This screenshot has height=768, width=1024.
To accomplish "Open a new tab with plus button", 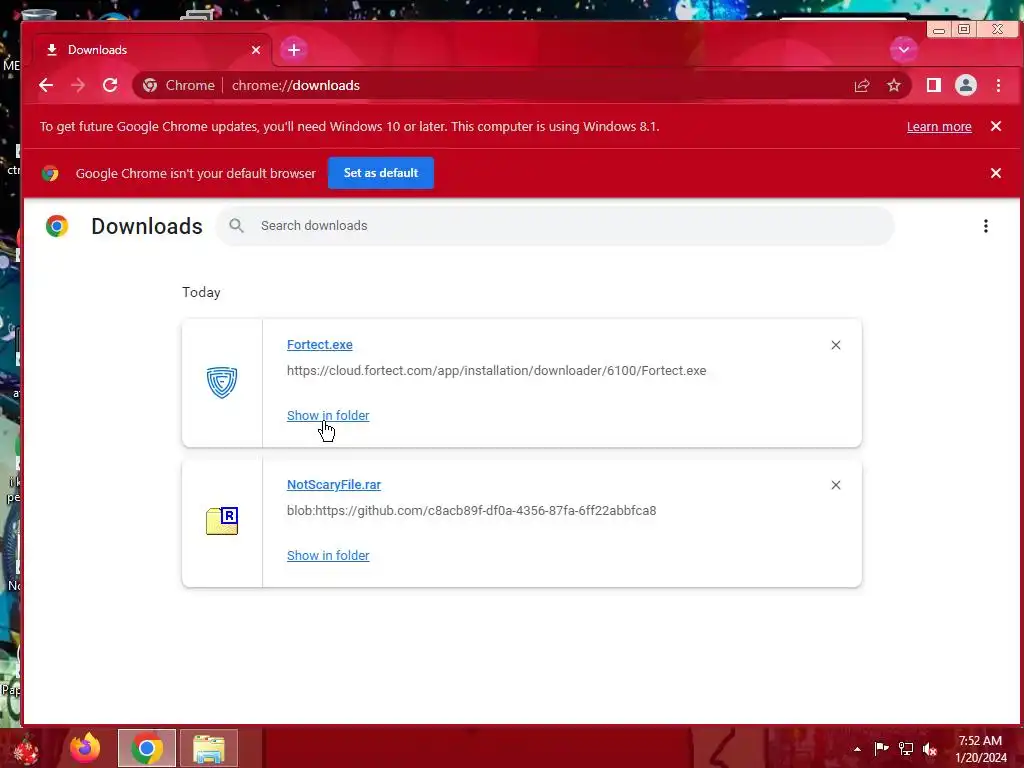I will click(x=294, y=50).
